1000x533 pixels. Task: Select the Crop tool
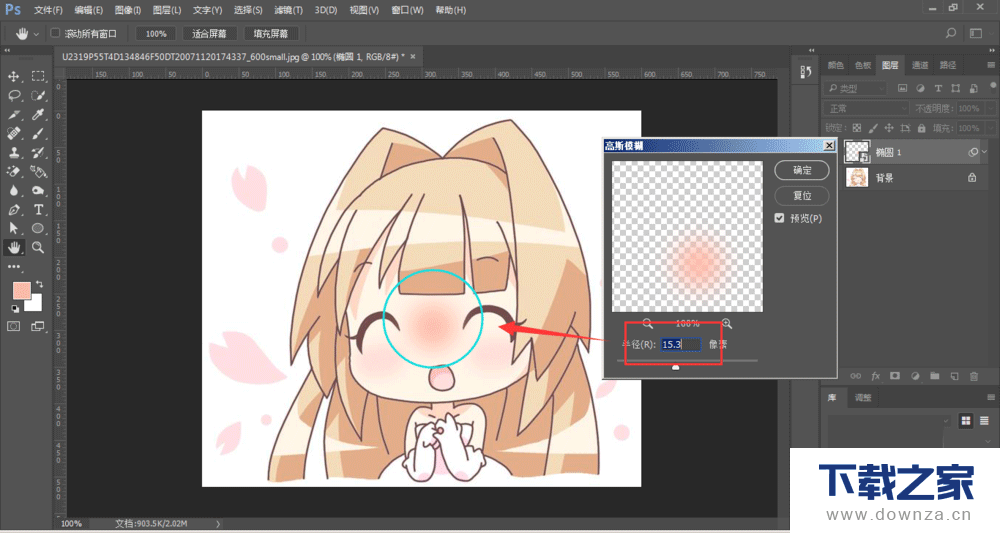coord(13,115)
